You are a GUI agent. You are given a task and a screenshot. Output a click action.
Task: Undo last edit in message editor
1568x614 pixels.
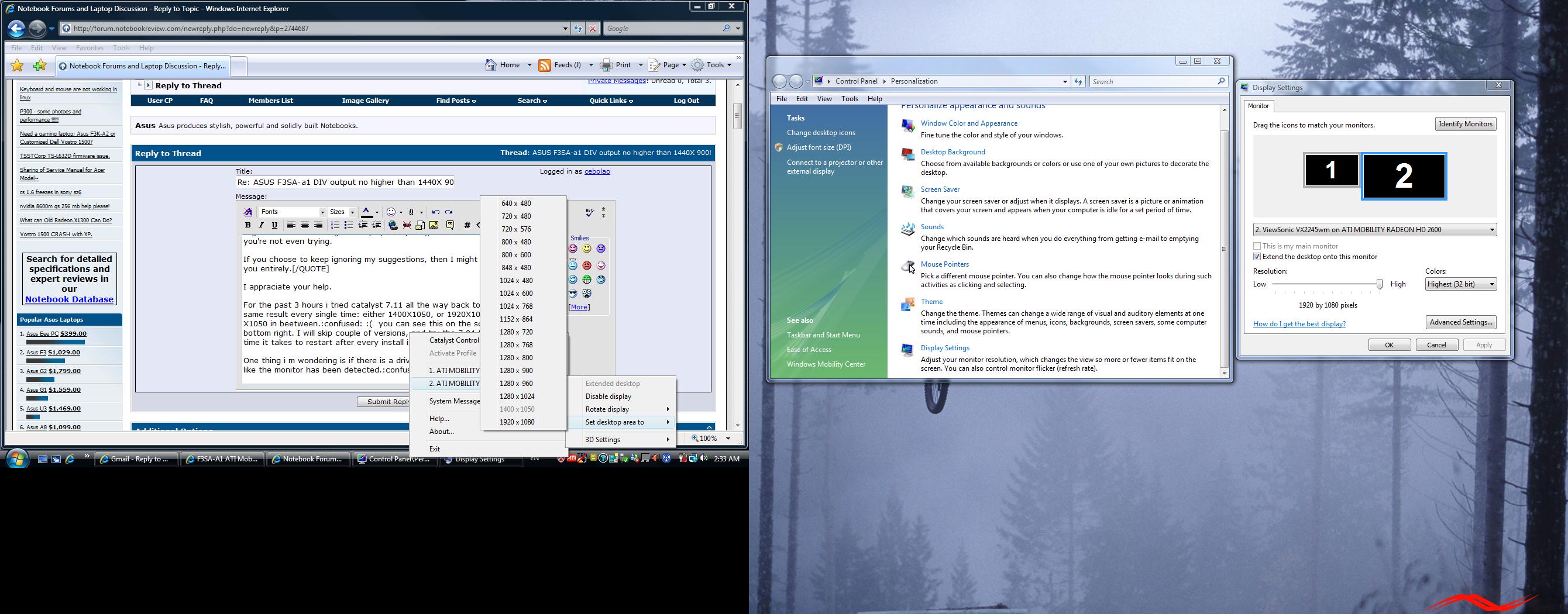click(x=436, y=212)
